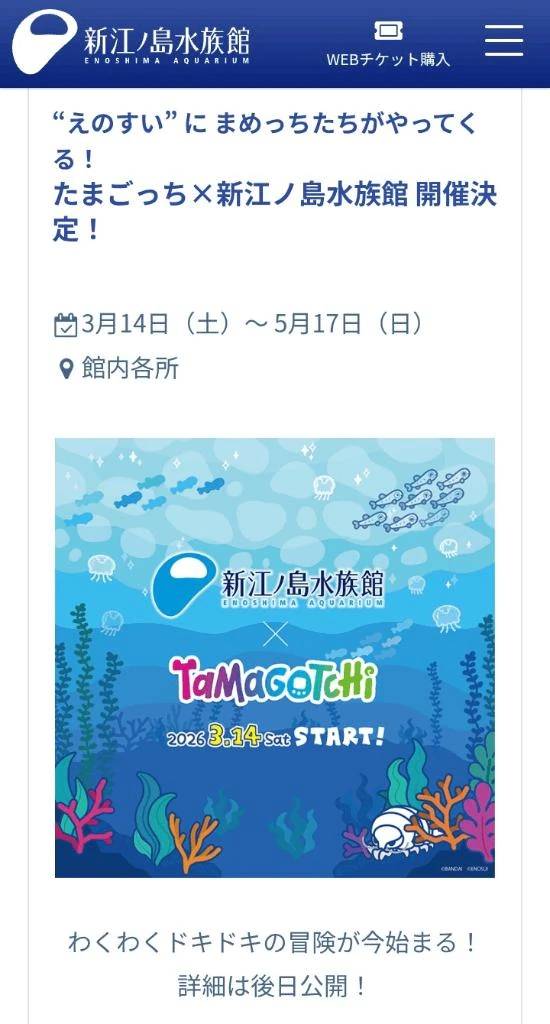Click the 新江ノ島水族館 header title
This screenshot has height=1024, width=550.
[167, 40]
